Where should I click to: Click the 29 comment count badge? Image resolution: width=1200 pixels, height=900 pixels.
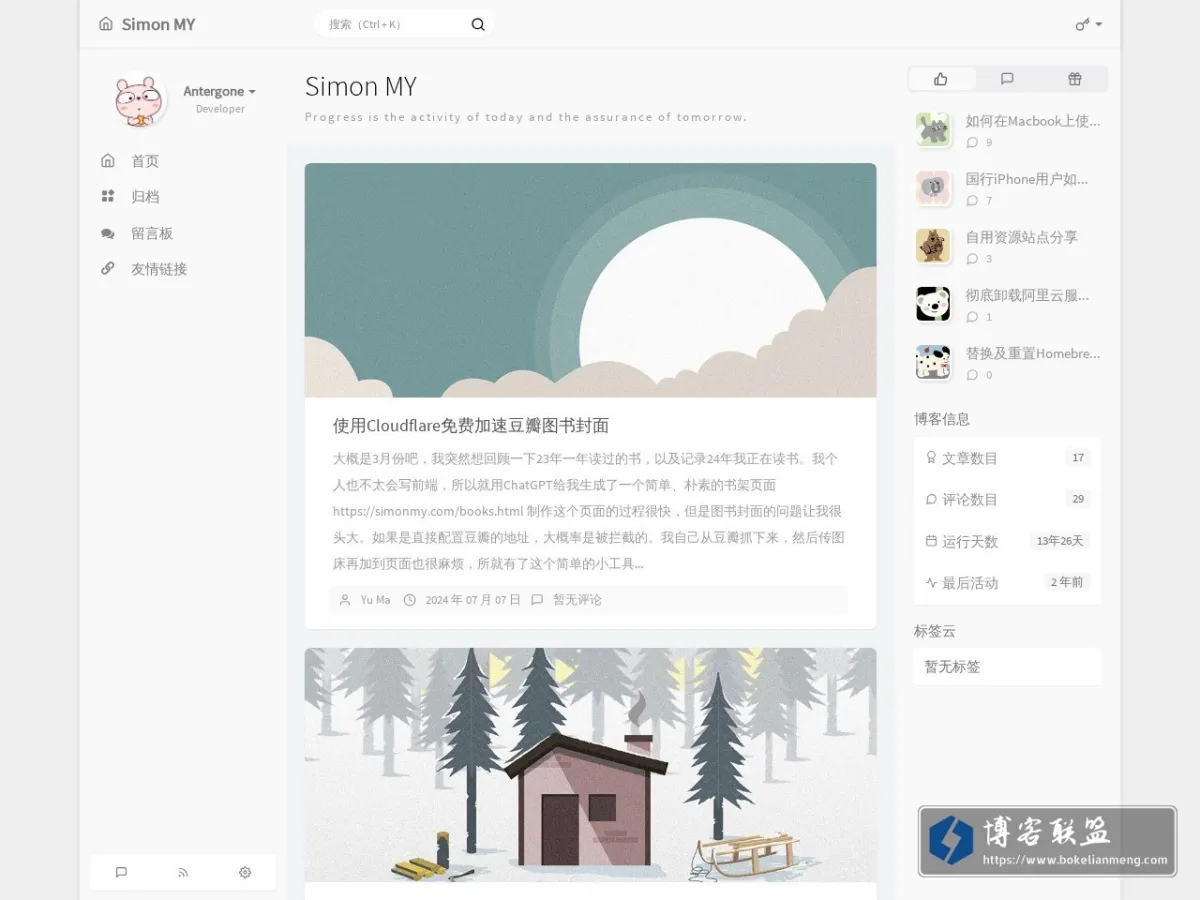click(1078, 499)
